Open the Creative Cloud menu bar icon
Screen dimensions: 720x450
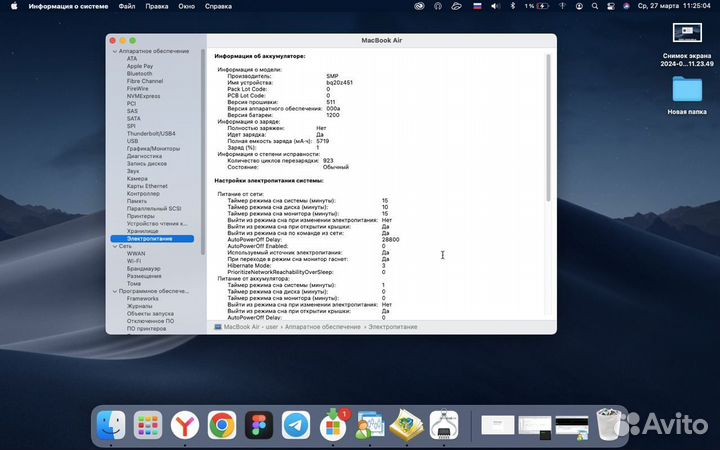click(419, 6)
